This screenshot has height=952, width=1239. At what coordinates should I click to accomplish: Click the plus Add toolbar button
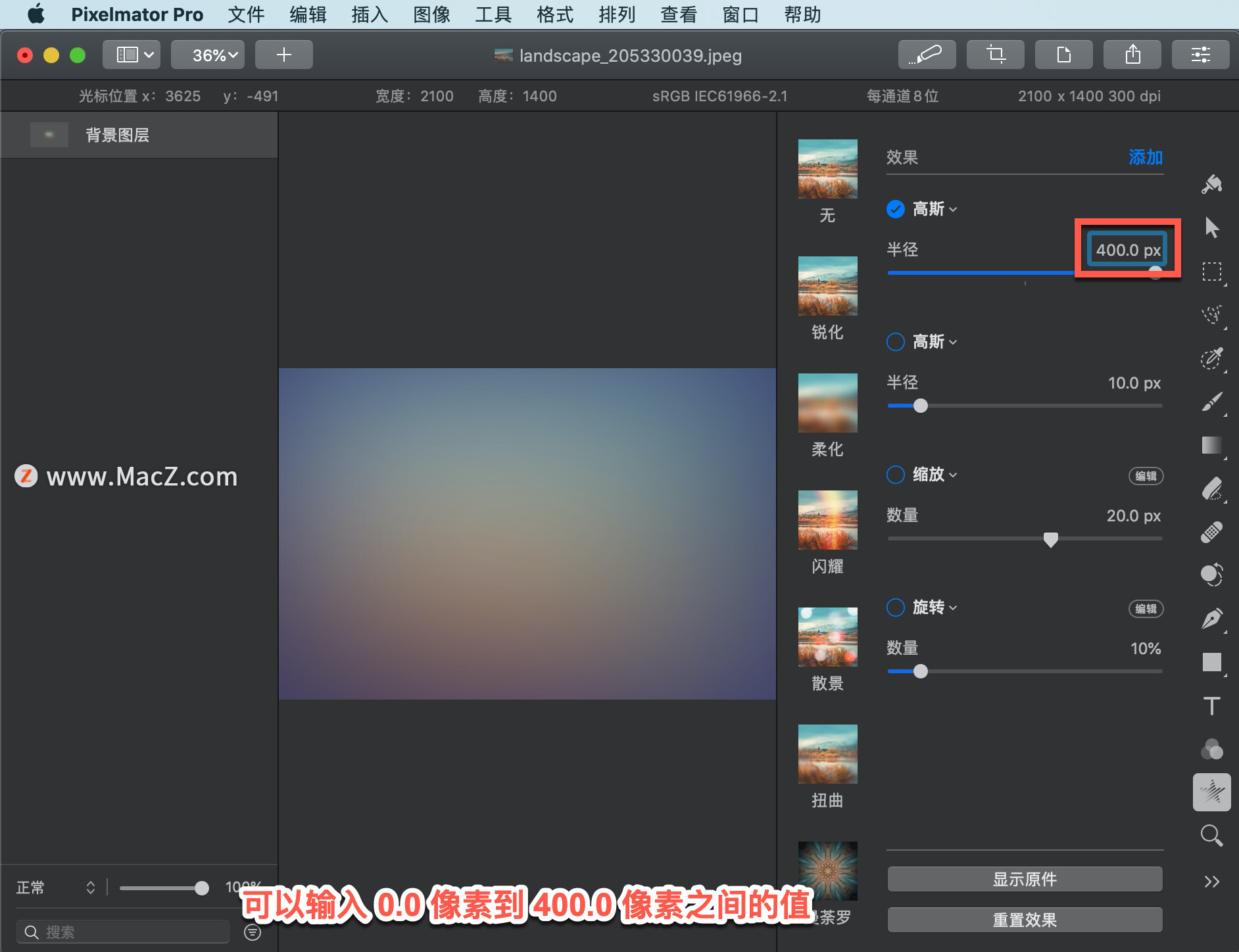pyautogui.click(x=283, y=55)
